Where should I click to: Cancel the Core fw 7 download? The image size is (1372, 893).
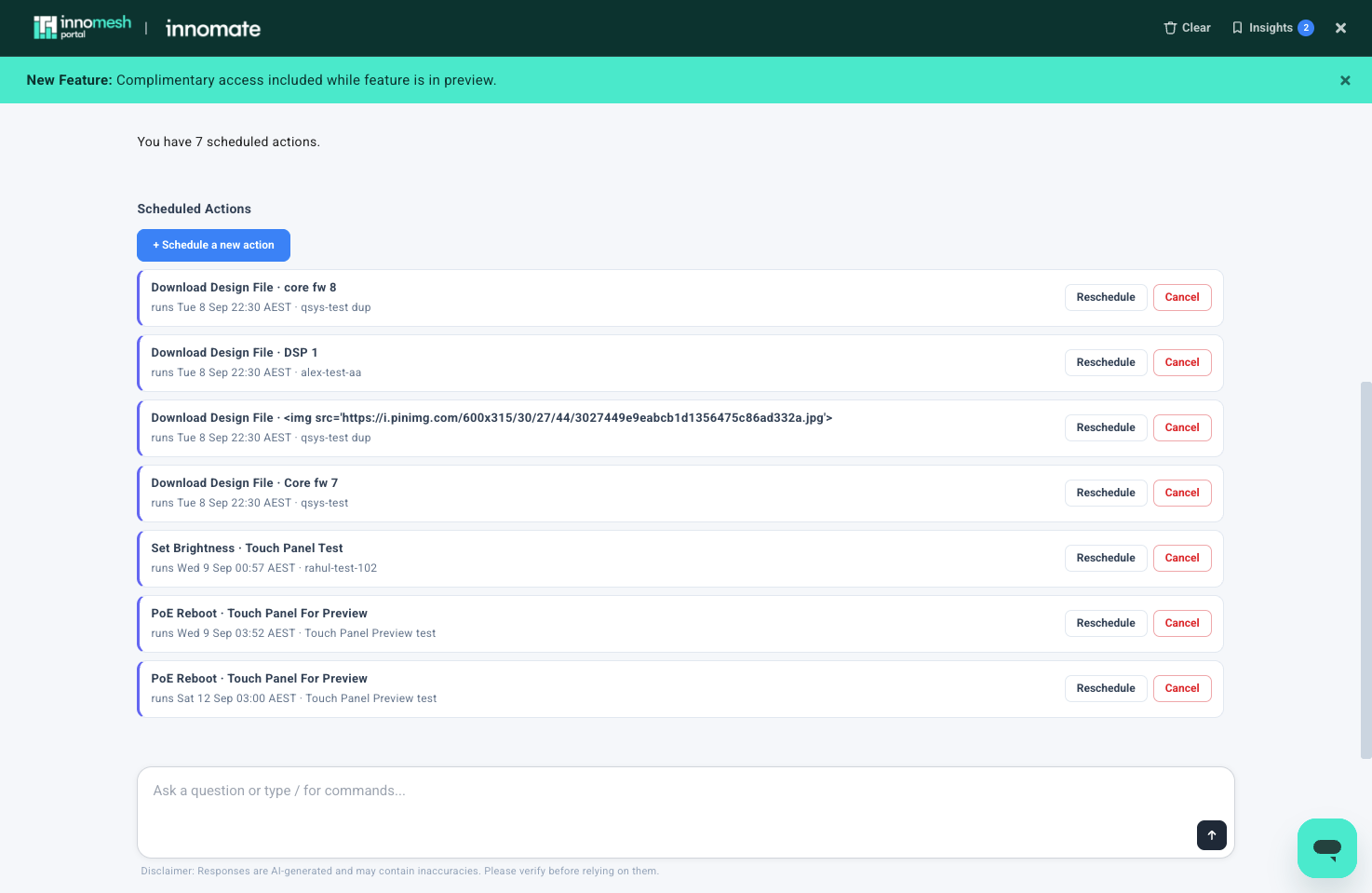(x=1182, y=493)
